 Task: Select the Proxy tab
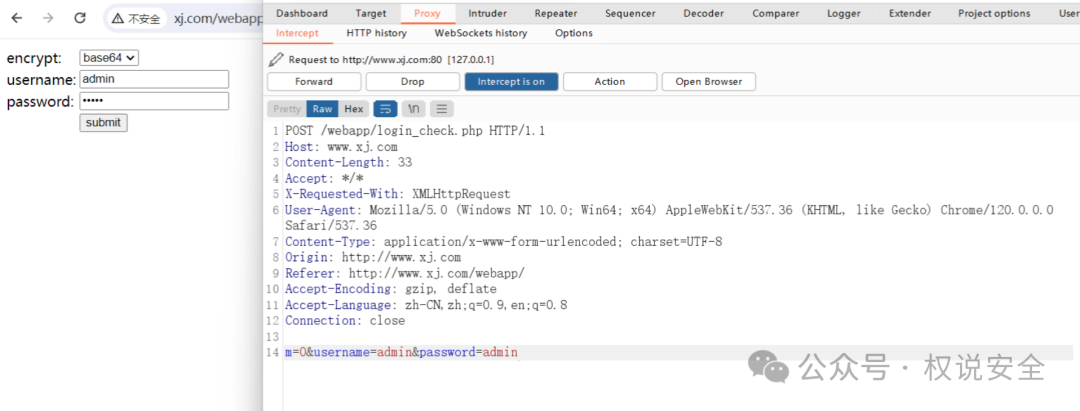point(427,13)
